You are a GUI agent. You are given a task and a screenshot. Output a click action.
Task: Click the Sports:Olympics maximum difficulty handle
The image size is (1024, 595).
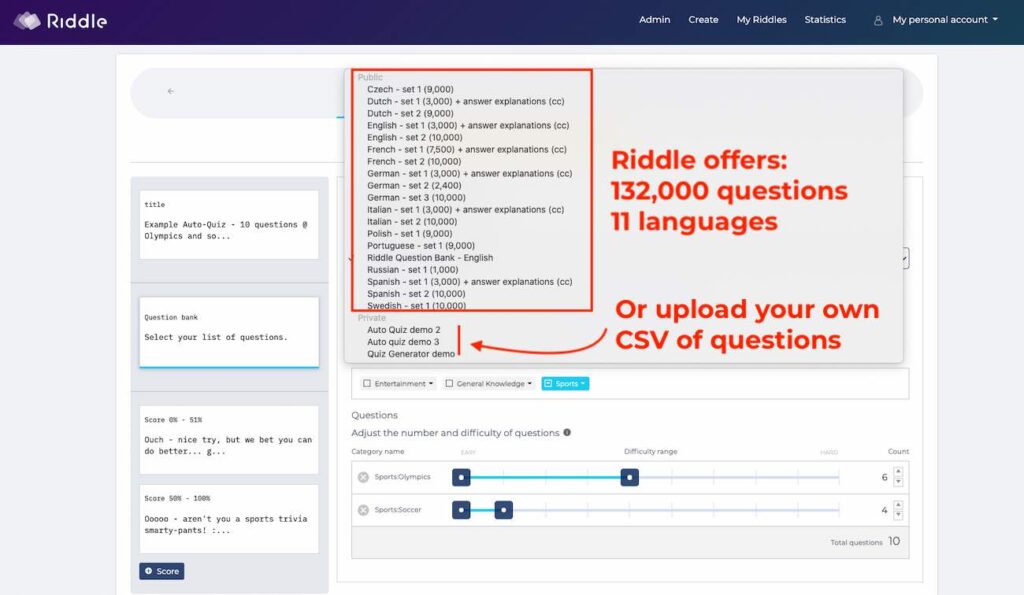(x=630, y=477)
